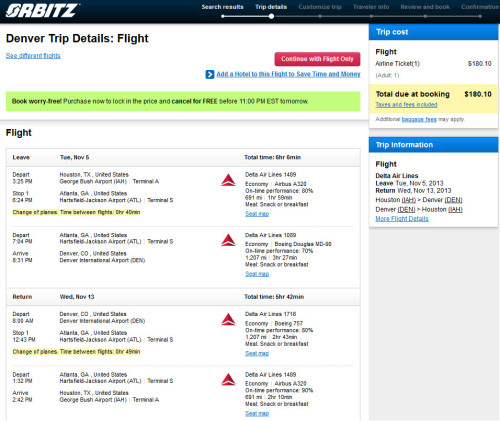The image size is (500, 421).
Task: Open the baggage fees link
Action: click(x=419, y=119)
